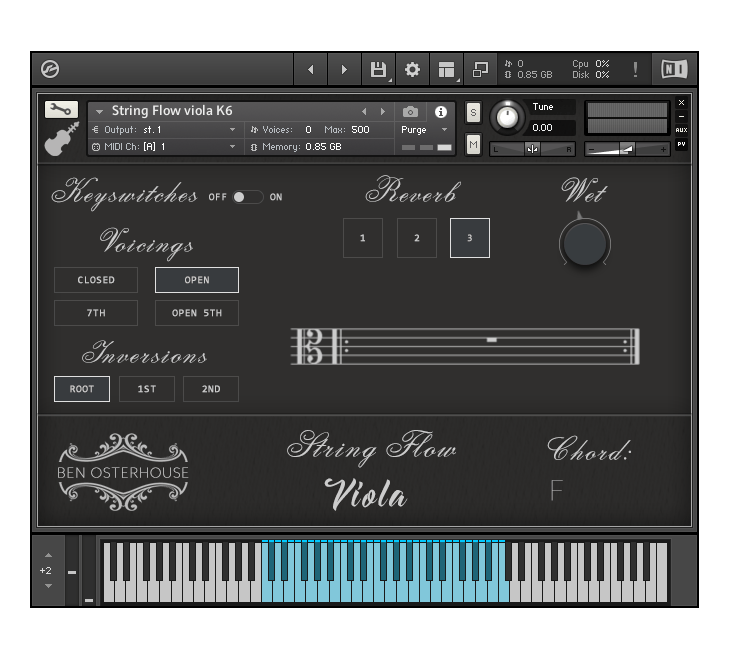Open the settings gear options
This screenshot has width=730, height=655.
(412, 70)
